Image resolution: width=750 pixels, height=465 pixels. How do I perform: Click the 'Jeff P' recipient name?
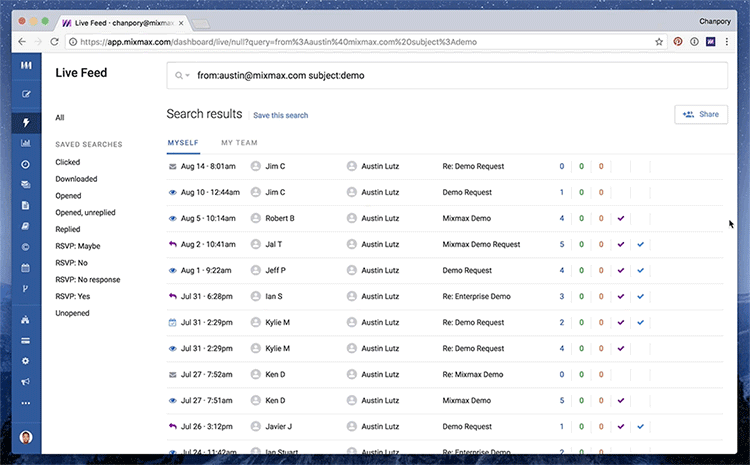pyautogui.click(x=276, y=270)
